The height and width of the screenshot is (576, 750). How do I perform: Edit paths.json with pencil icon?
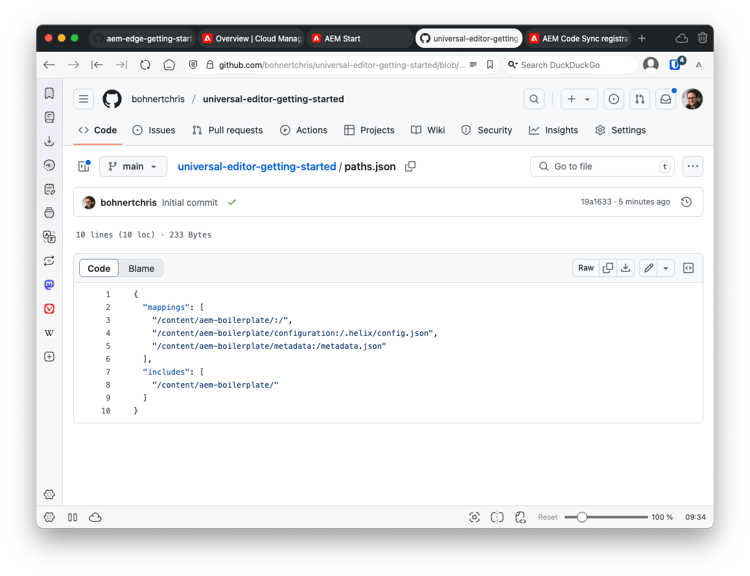[x=649, y=268]
